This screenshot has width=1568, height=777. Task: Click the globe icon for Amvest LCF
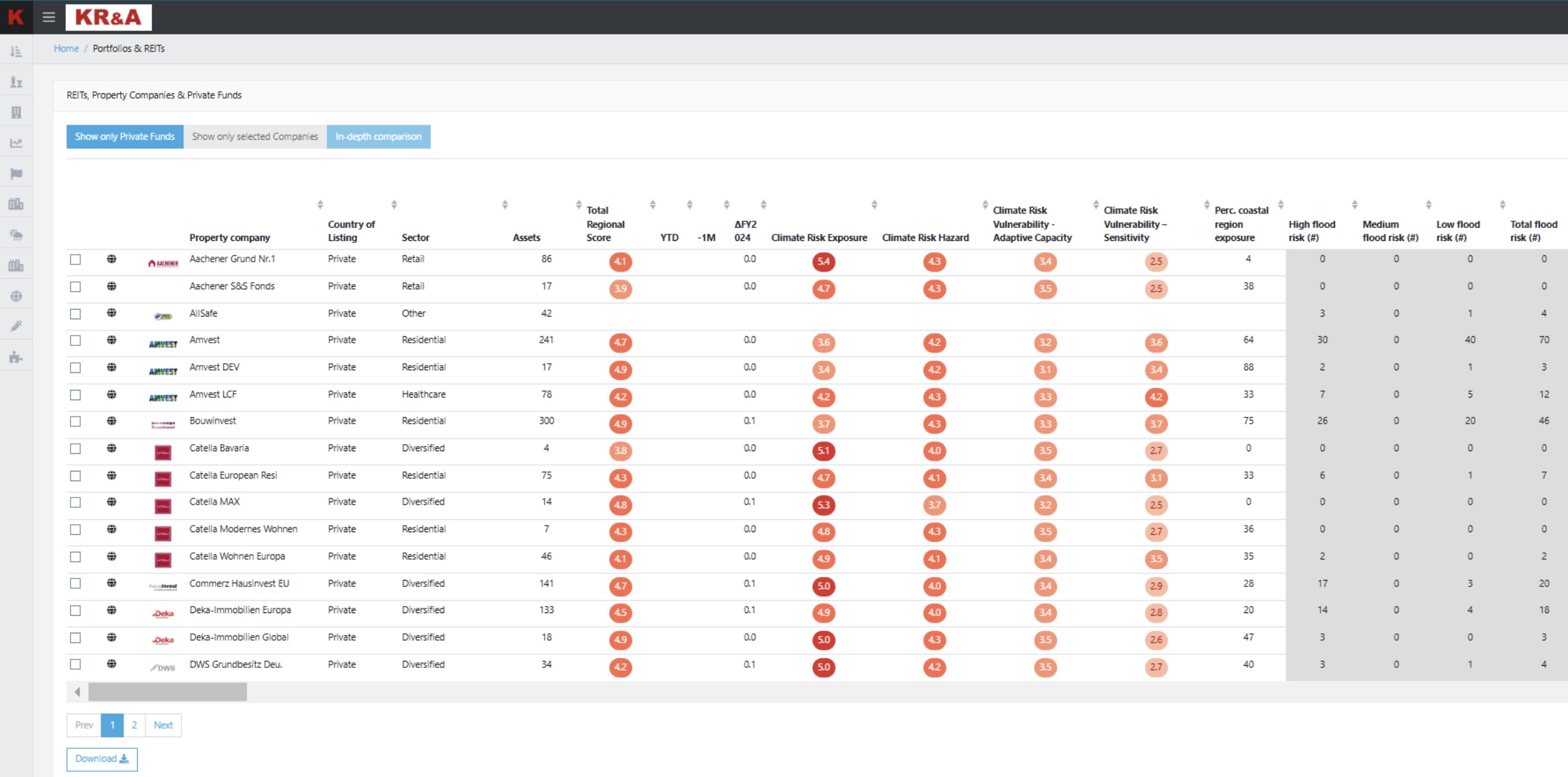point(112,395)
